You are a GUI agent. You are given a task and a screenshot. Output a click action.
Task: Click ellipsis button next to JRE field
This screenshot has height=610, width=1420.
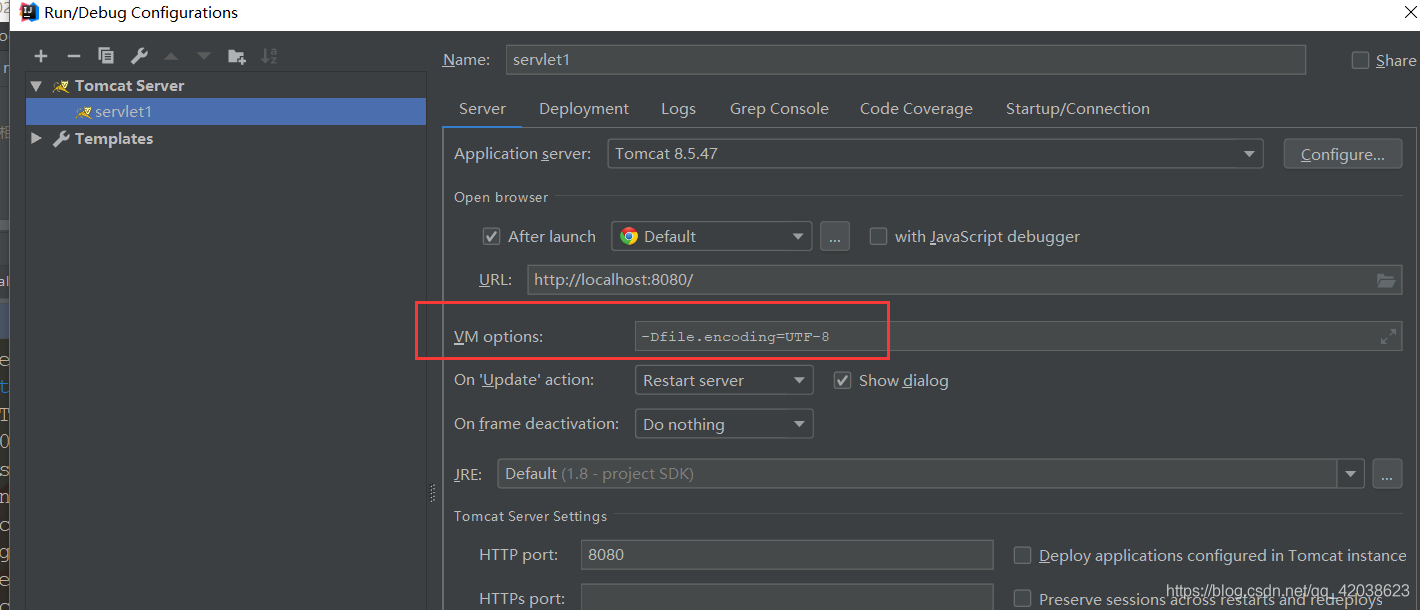point(1387,474)
